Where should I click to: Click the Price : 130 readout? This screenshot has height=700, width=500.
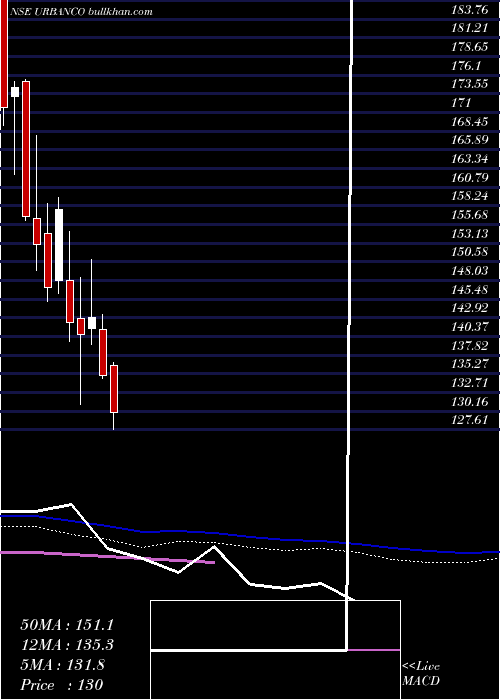(x=62, y=684)
